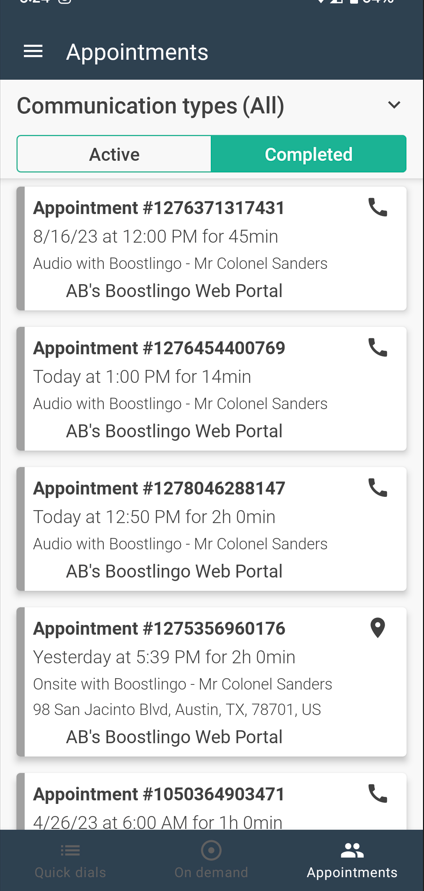This screenshot has height=891, width=424.
Task: Tap location pin on appointment #1275356960176
Action: [378, 628]
